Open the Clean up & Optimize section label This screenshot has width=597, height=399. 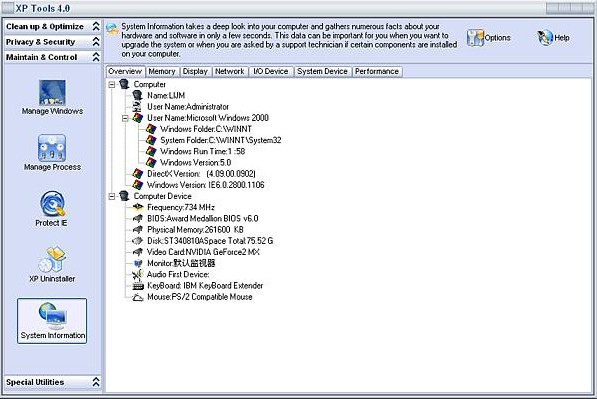pyautogui.click(x=45, y=26)
